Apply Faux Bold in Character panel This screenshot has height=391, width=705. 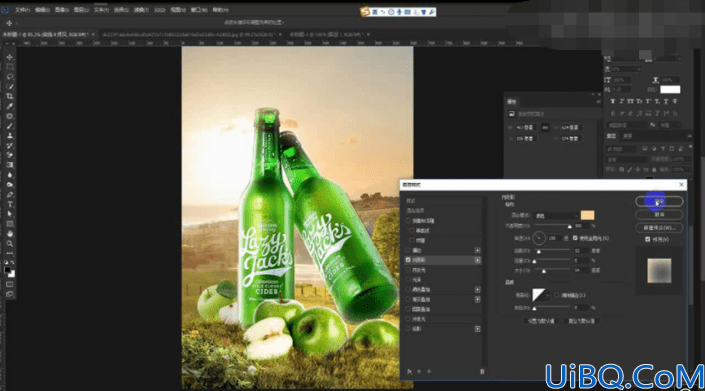point(612,101)
